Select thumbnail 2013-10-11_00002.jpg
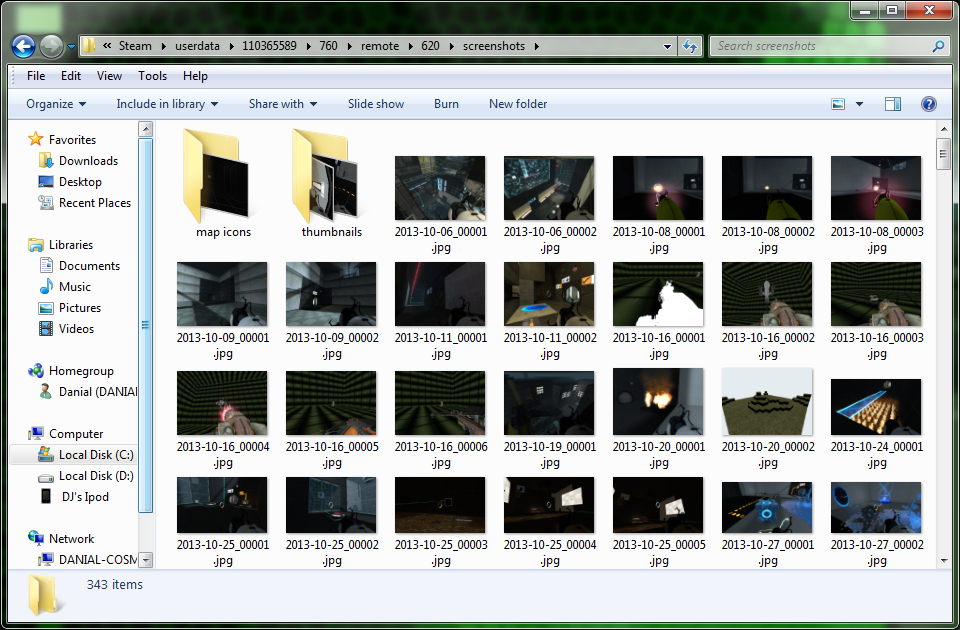 point(549,294)
